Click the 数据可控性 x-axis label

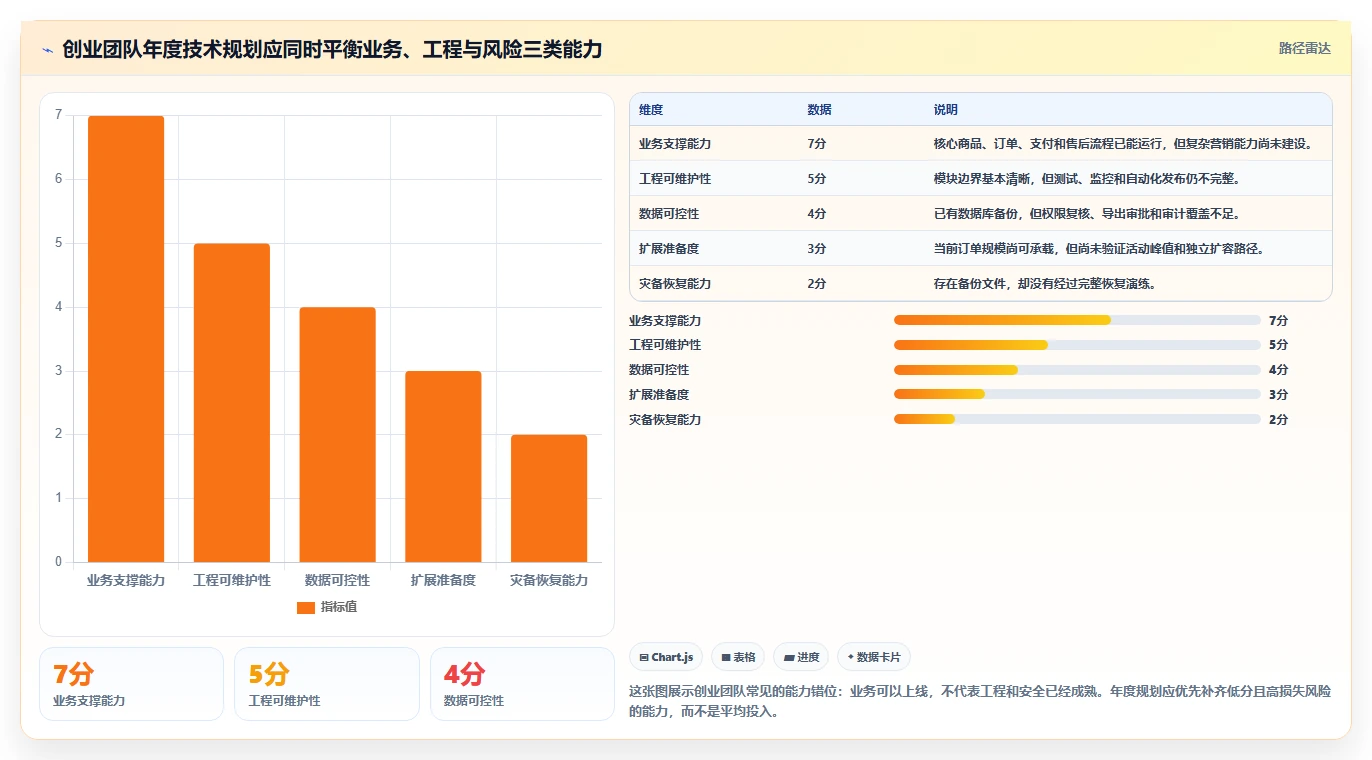coord(337,580)
